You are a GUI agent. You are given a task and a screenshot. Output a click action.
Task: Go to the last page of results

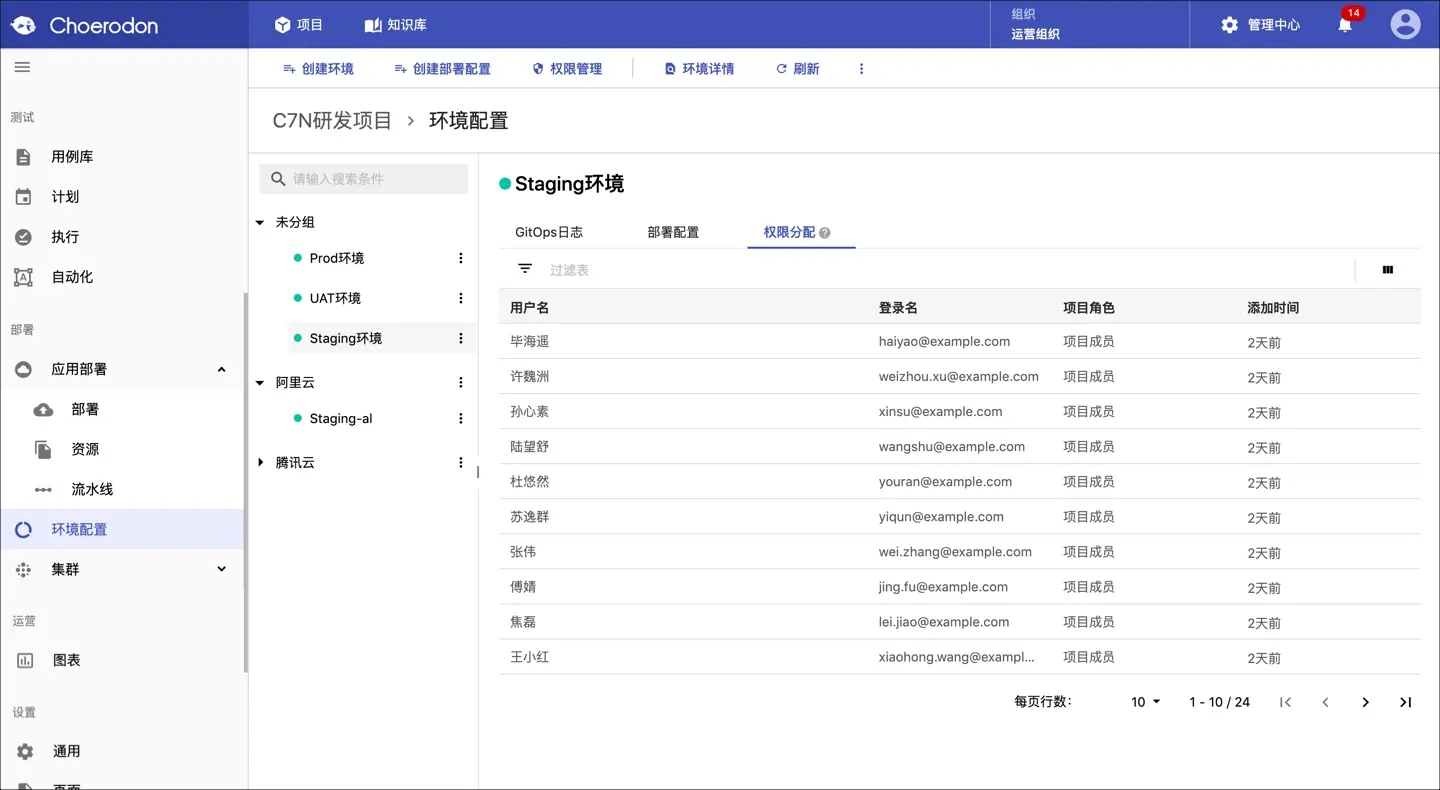pos(1405,702)
